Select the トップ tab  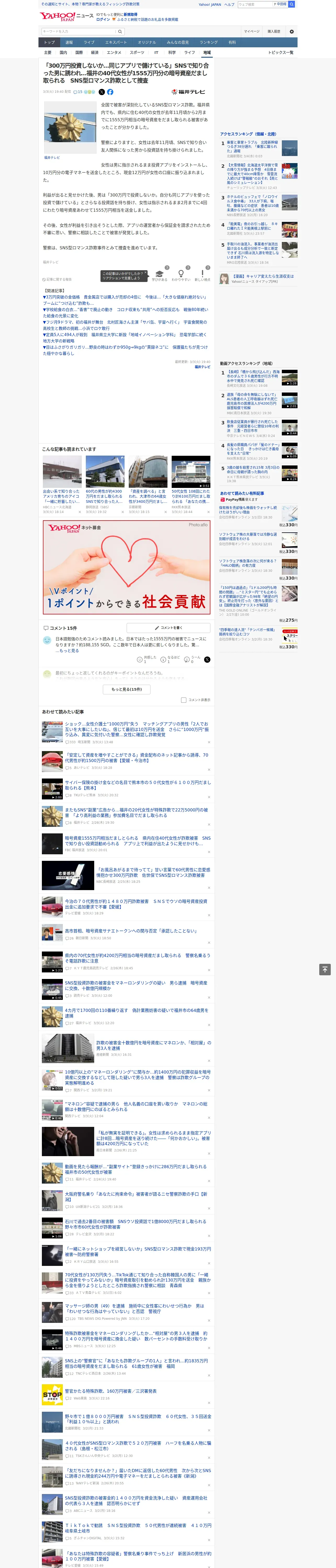point(49,43)
